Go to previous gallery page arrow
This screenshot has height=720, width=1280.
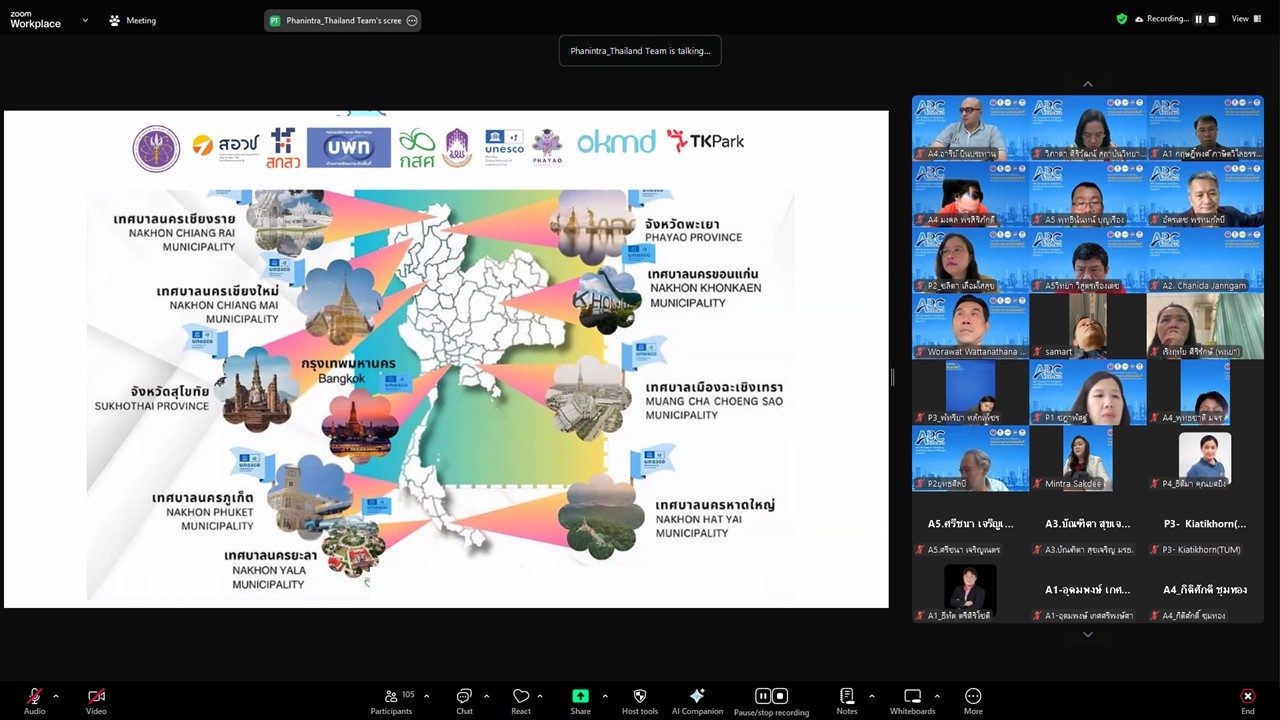pyautogui.click(x=1088, y=84)
